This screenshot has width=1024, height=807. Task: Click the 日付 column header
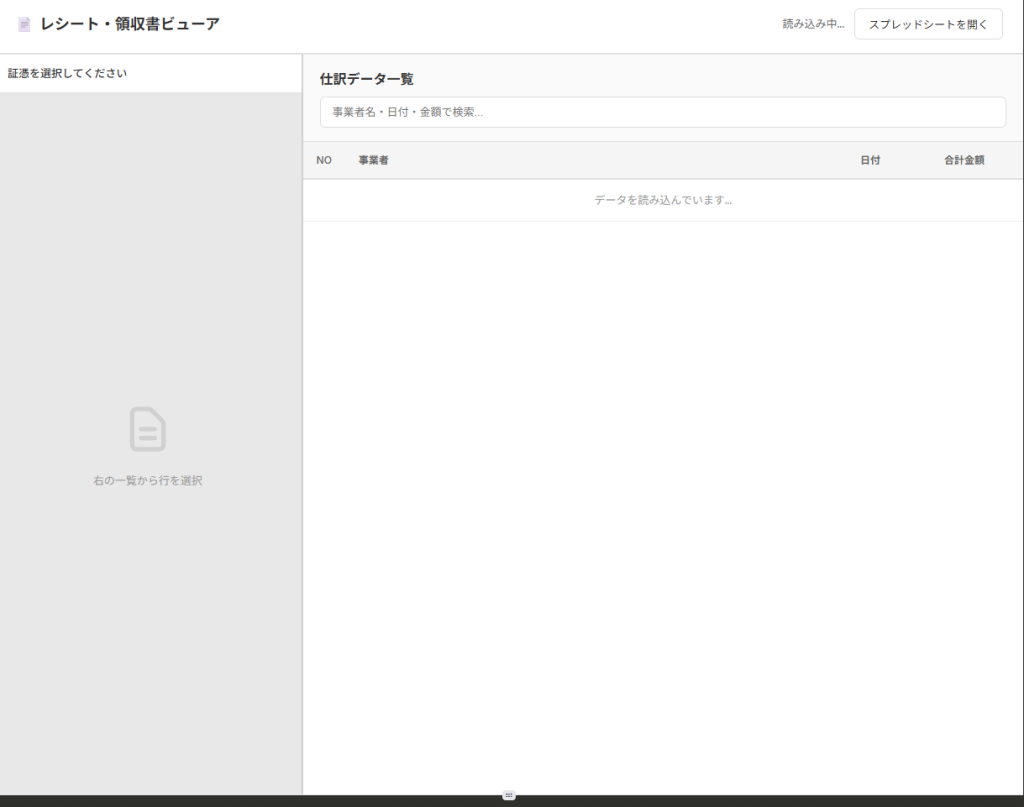(x=870, y=160)
